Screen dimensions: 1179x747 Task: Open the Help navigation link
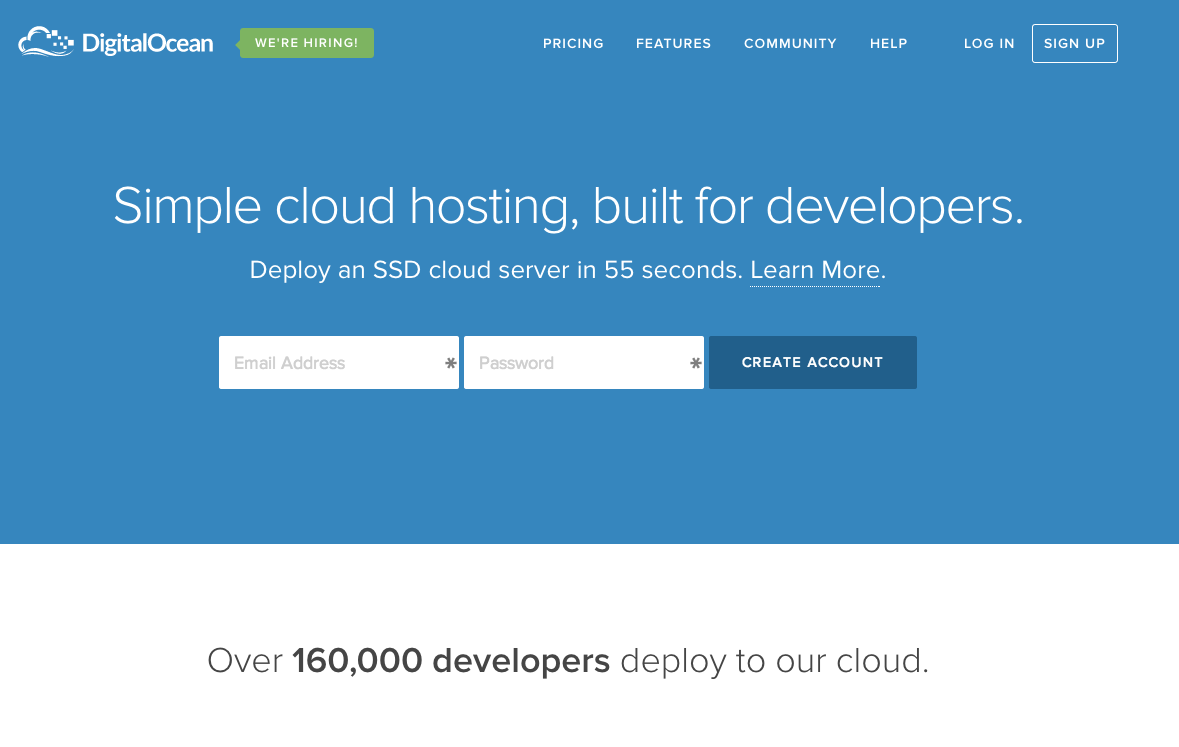pos(888,44)
